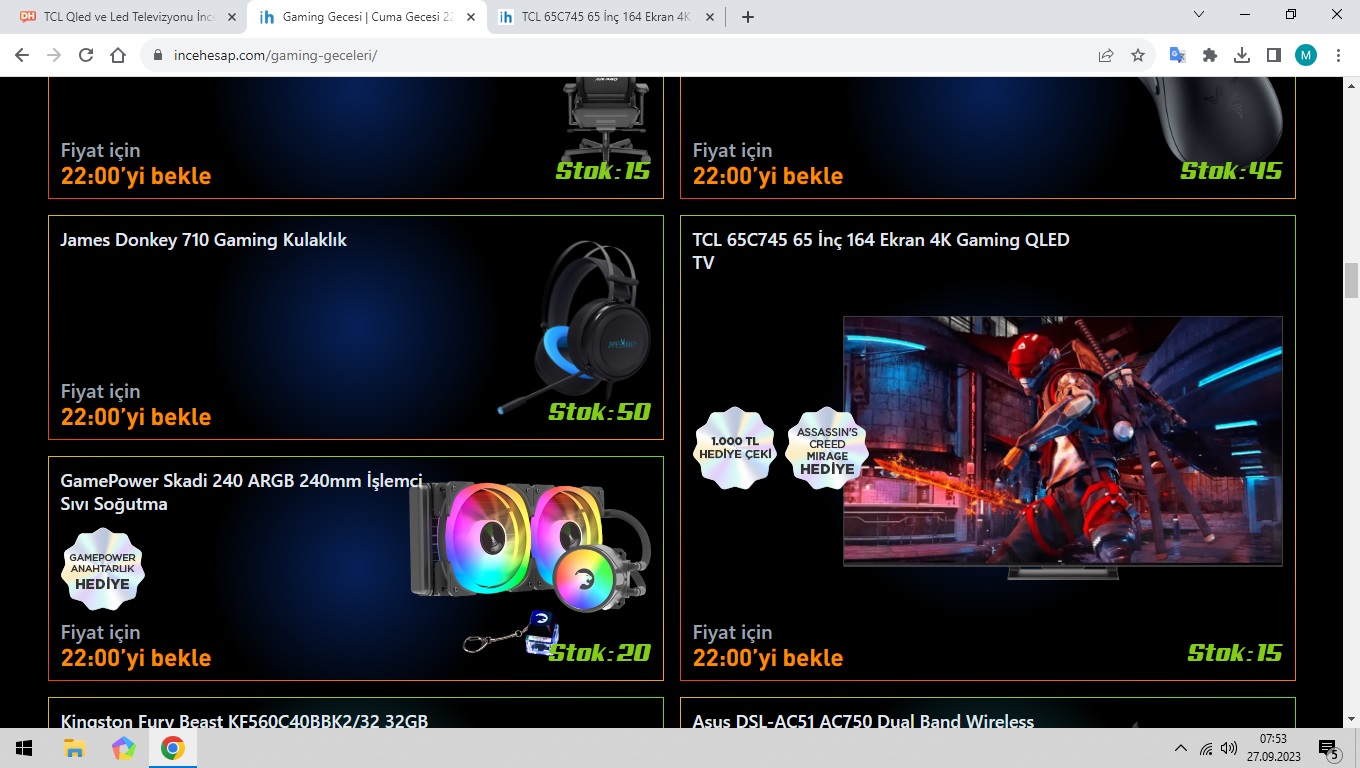Open a new browser tab
This screenshot has width=1360, height=768.
[748, 17]
